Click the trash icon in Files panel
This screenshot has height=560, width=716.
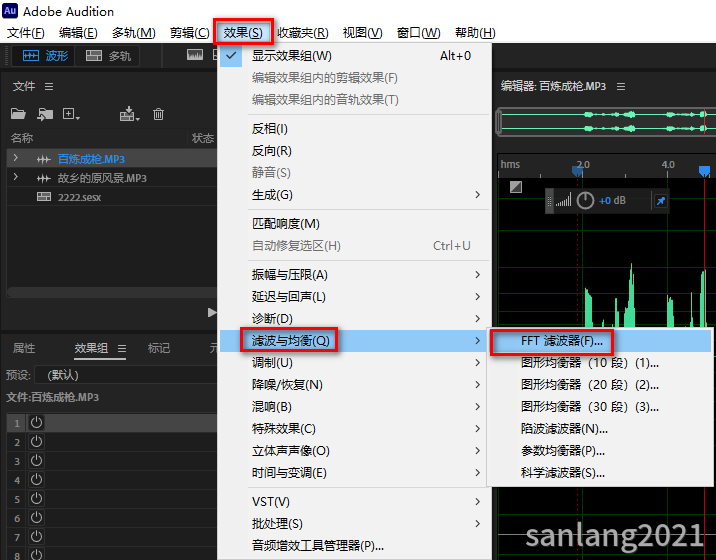click(158, 115)
